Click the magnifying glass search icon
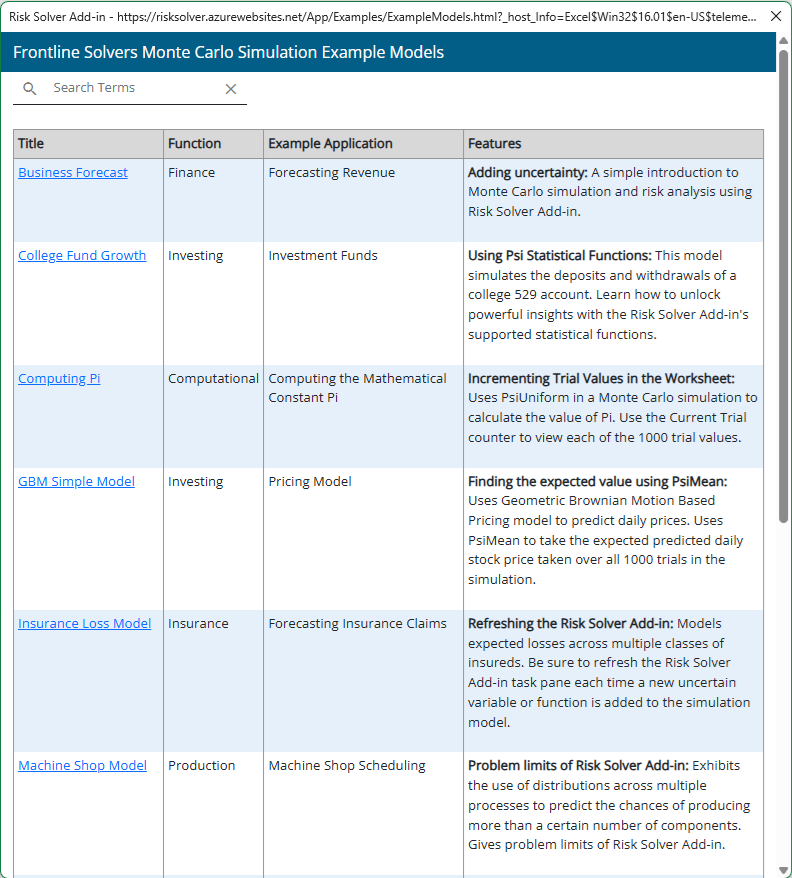792x878 pixels. click(x=30, y=89)
